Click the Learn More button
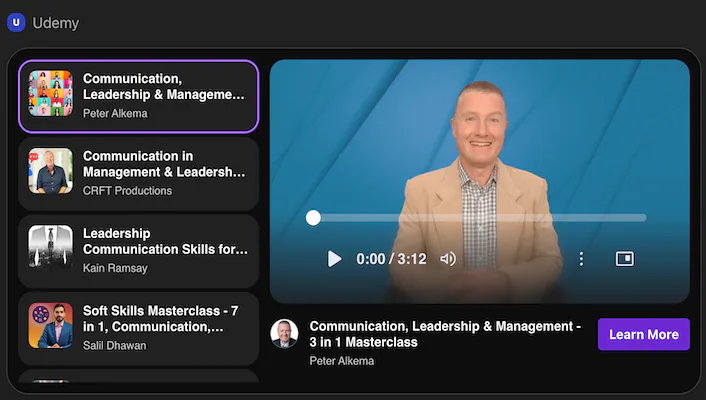 pos(643,334)
